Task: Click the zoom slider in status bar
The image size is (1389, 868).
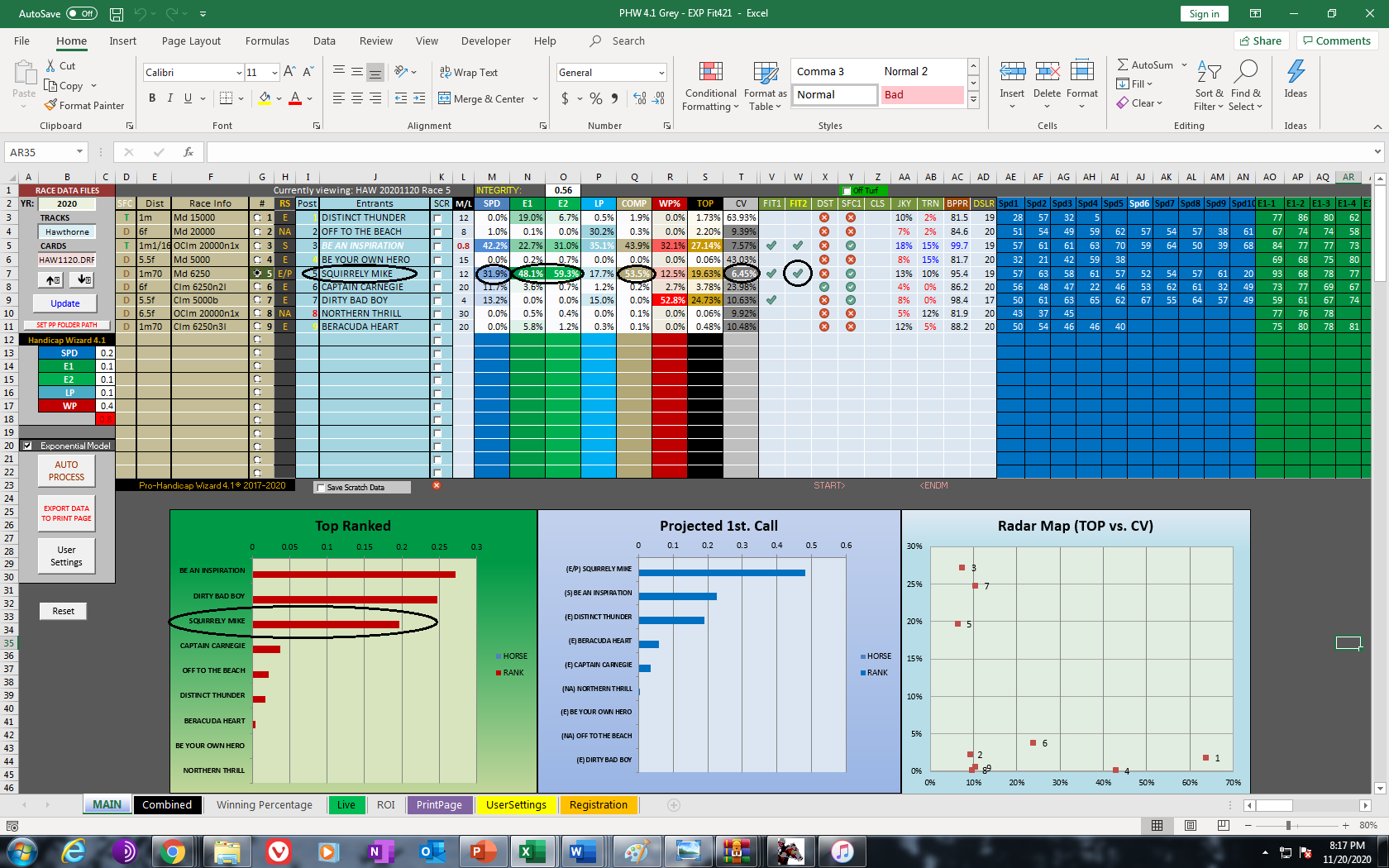Action: 1288,825
